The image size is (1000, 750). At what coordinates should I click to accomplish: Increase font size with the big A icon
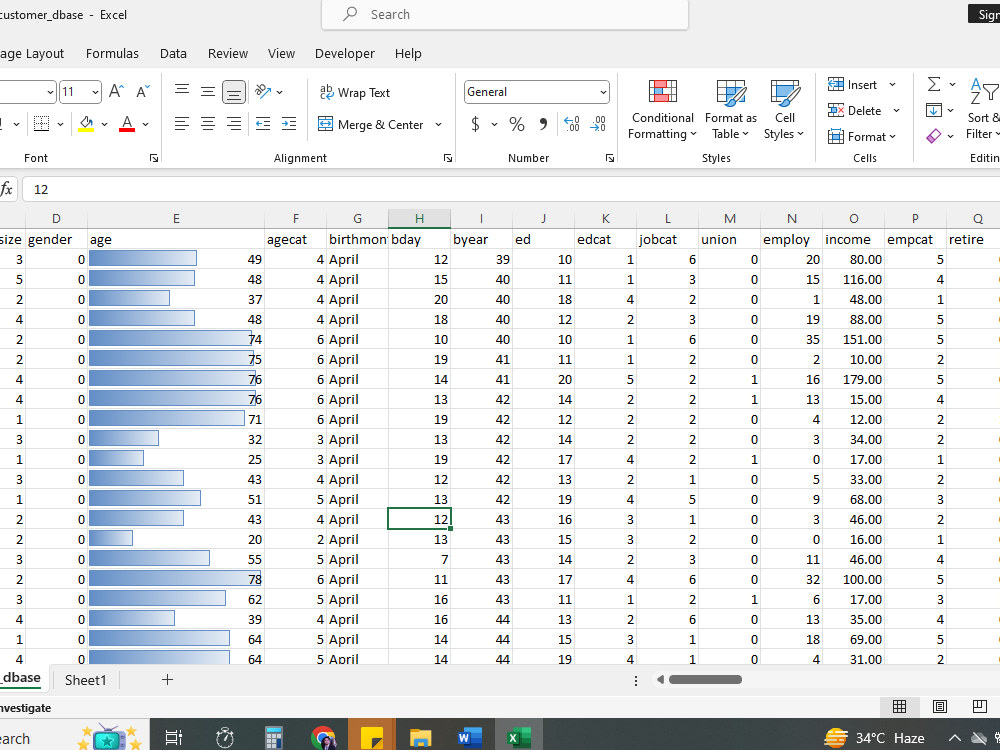click(116, 92)
